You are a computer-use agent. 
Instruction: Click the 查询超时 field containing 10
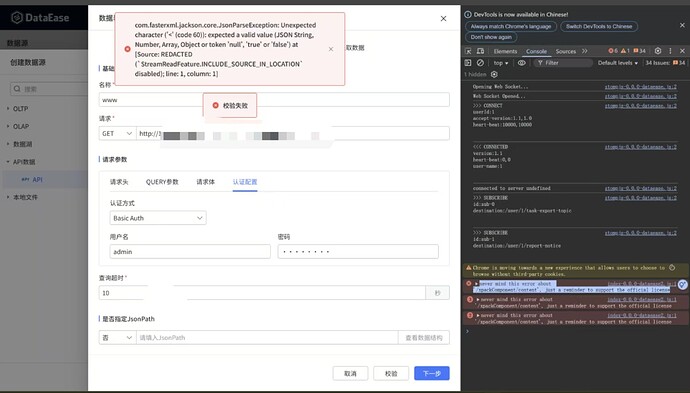tap(262, 293)
